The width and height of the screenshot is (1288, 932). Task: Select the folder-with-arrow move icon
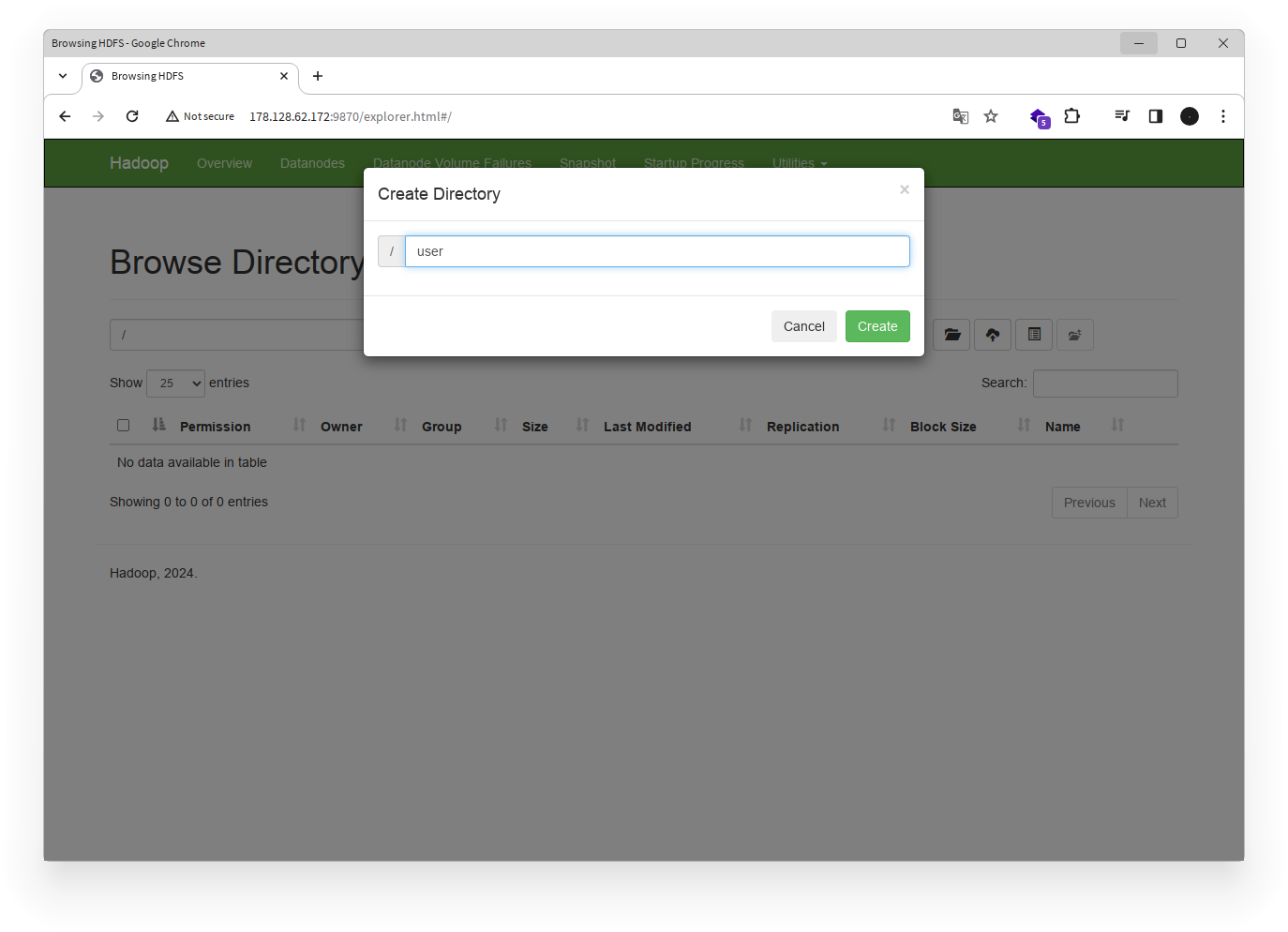(1074, 335)
